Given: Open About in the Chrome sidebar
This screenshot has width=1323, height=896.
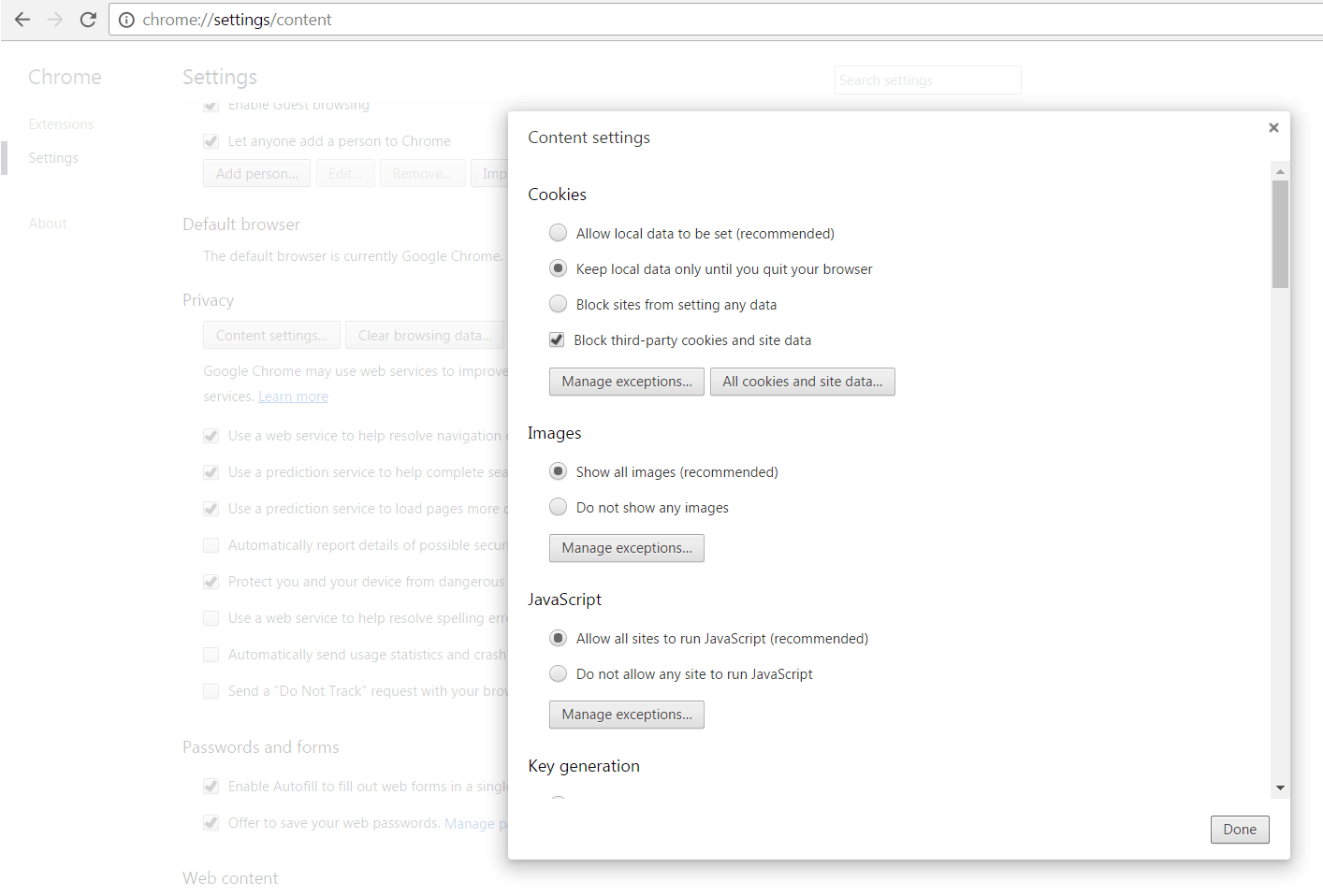Looking at the screenshot, I should [x=48, y=224].
